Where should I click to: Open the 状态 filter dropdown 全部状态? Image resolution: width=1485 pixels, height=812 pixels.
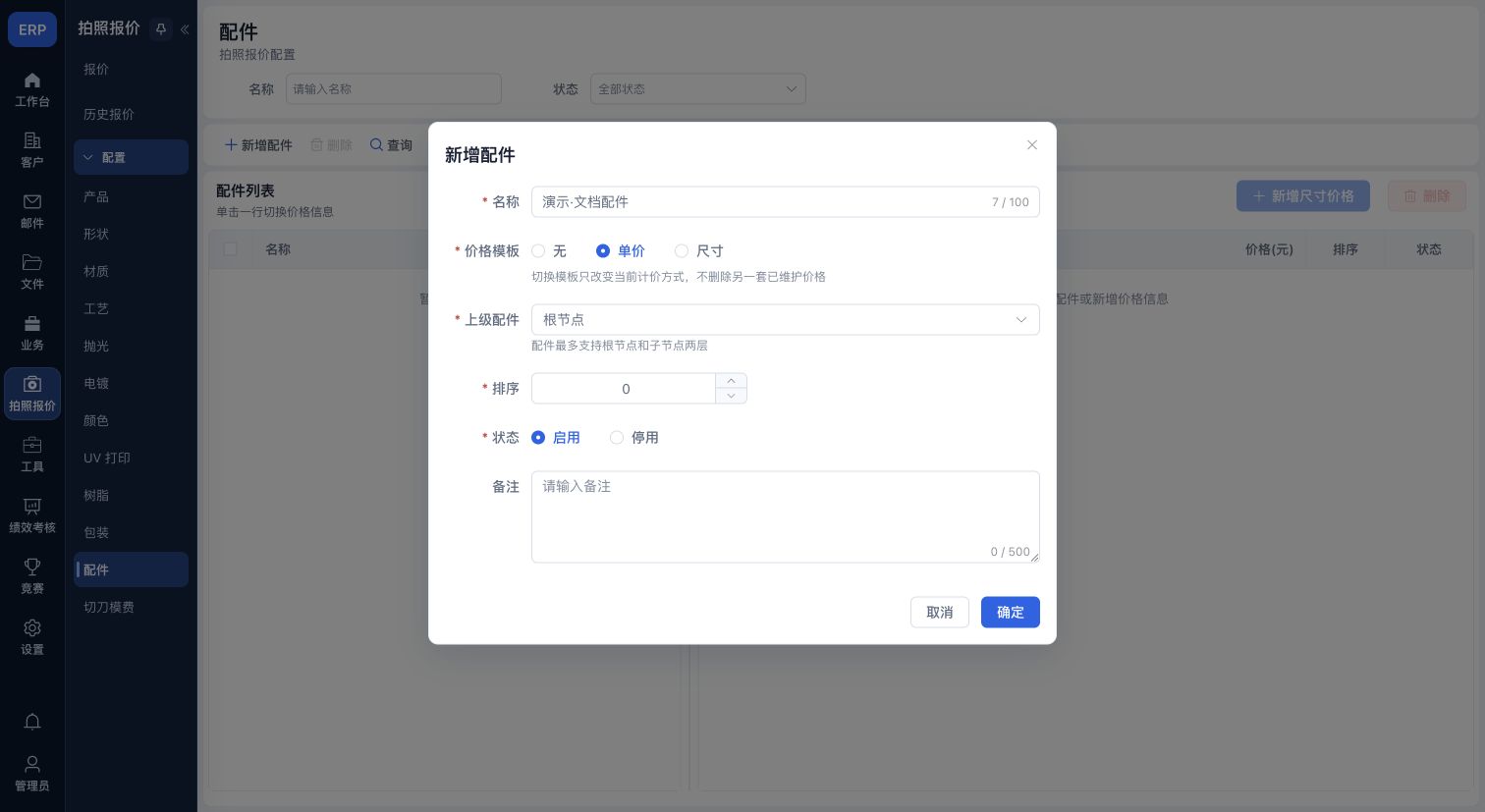coord(698,89)
